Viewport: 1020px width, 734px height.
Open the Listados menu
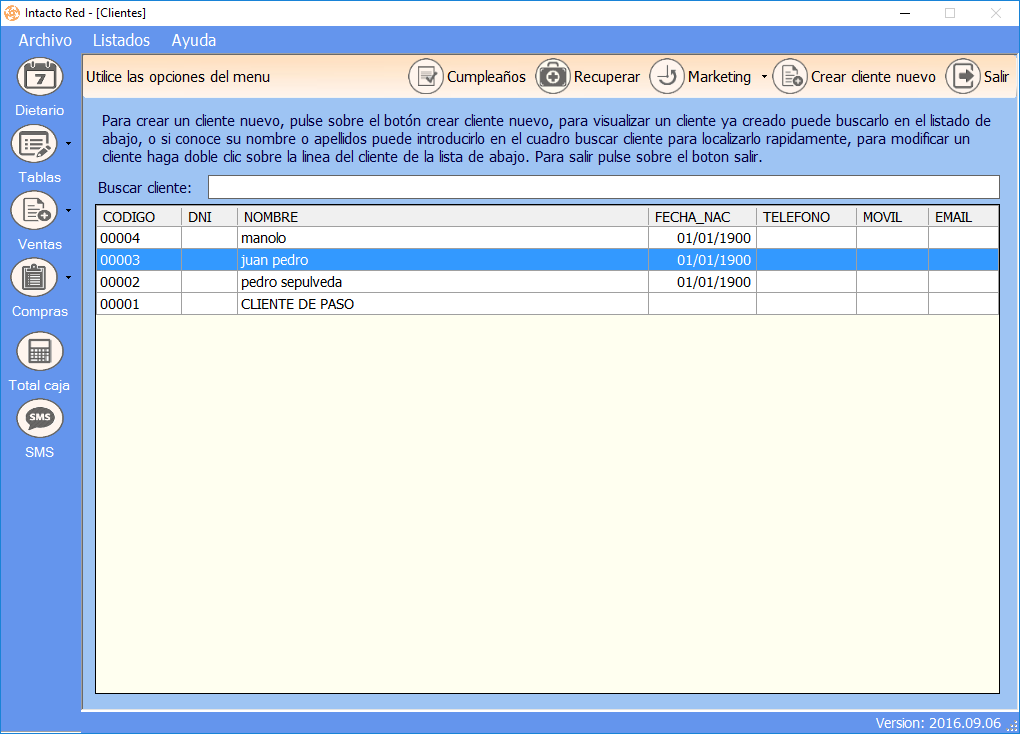coord(121,40)
